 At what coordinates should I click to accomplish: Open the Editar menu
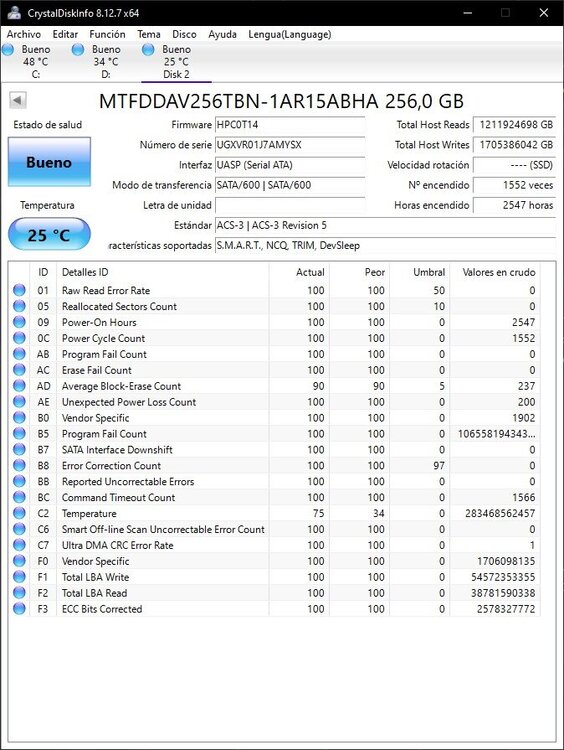[65, 34]
